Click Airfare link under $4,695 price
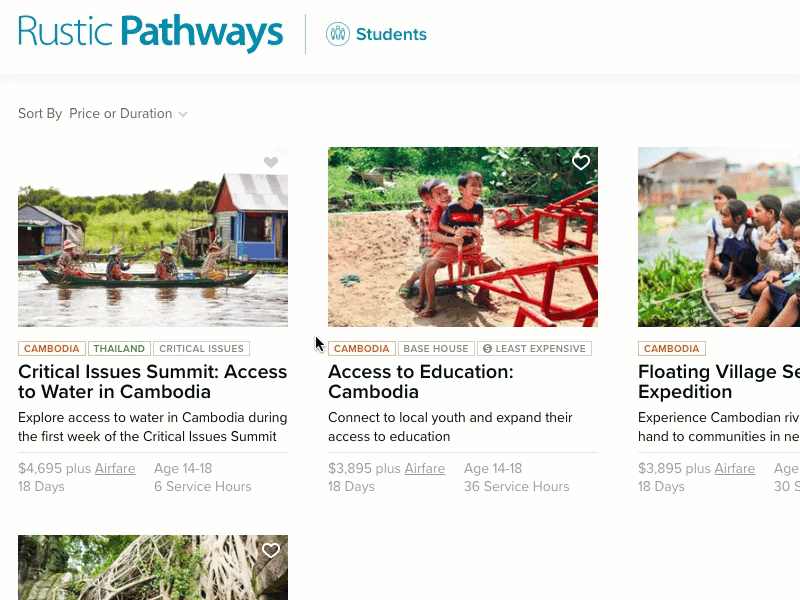This screenshot has width=800, height=600. pyautogui.click(x=115, y=468)
